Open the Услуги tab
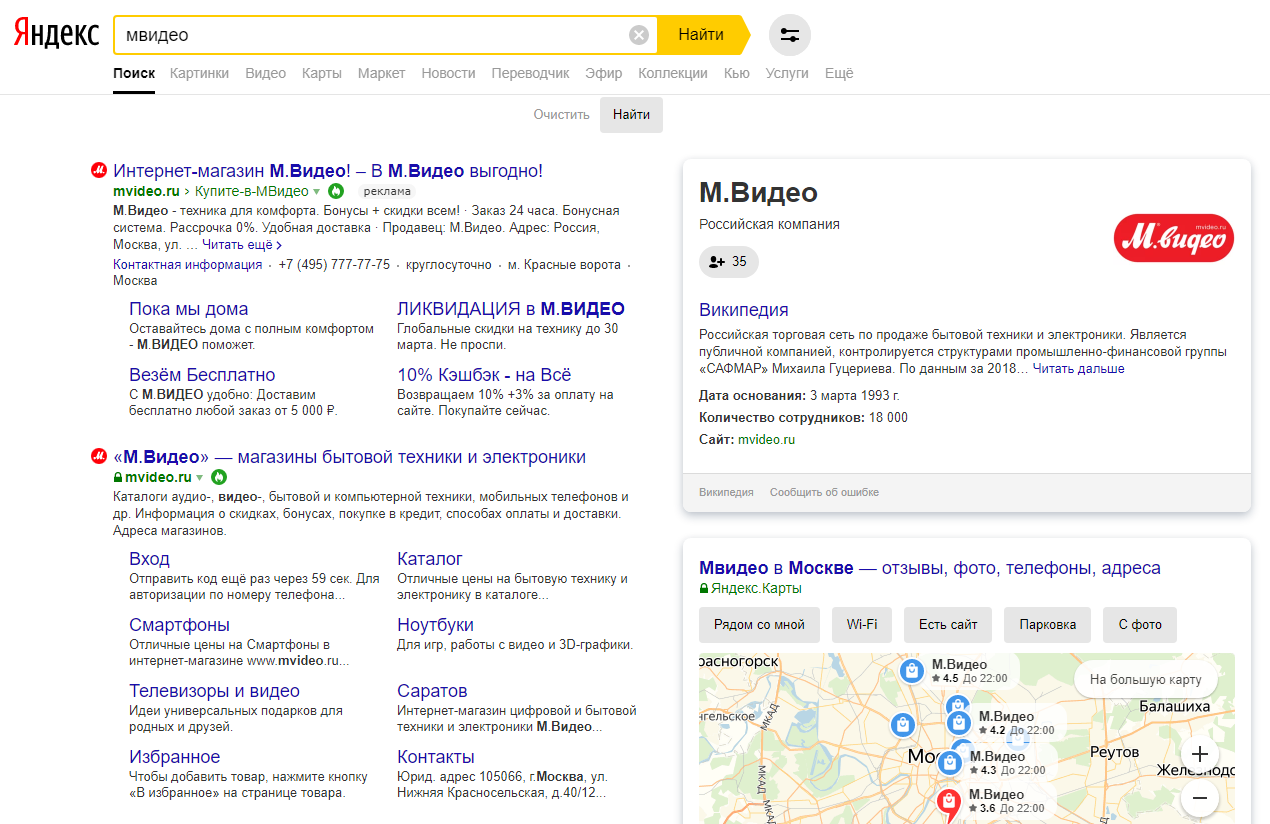 (787, 73)
